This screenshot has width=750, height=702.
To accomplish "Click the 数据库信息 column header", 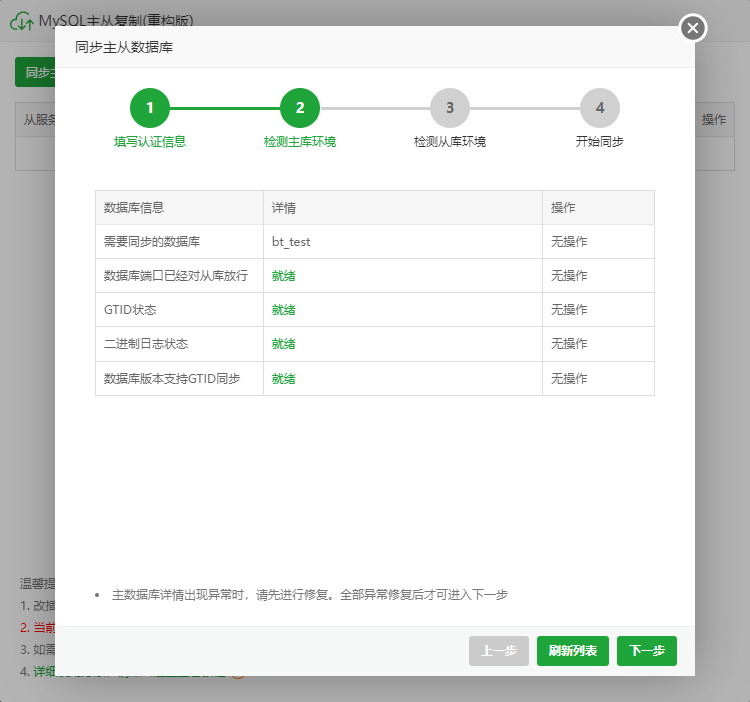I will [x=134, y=208].
